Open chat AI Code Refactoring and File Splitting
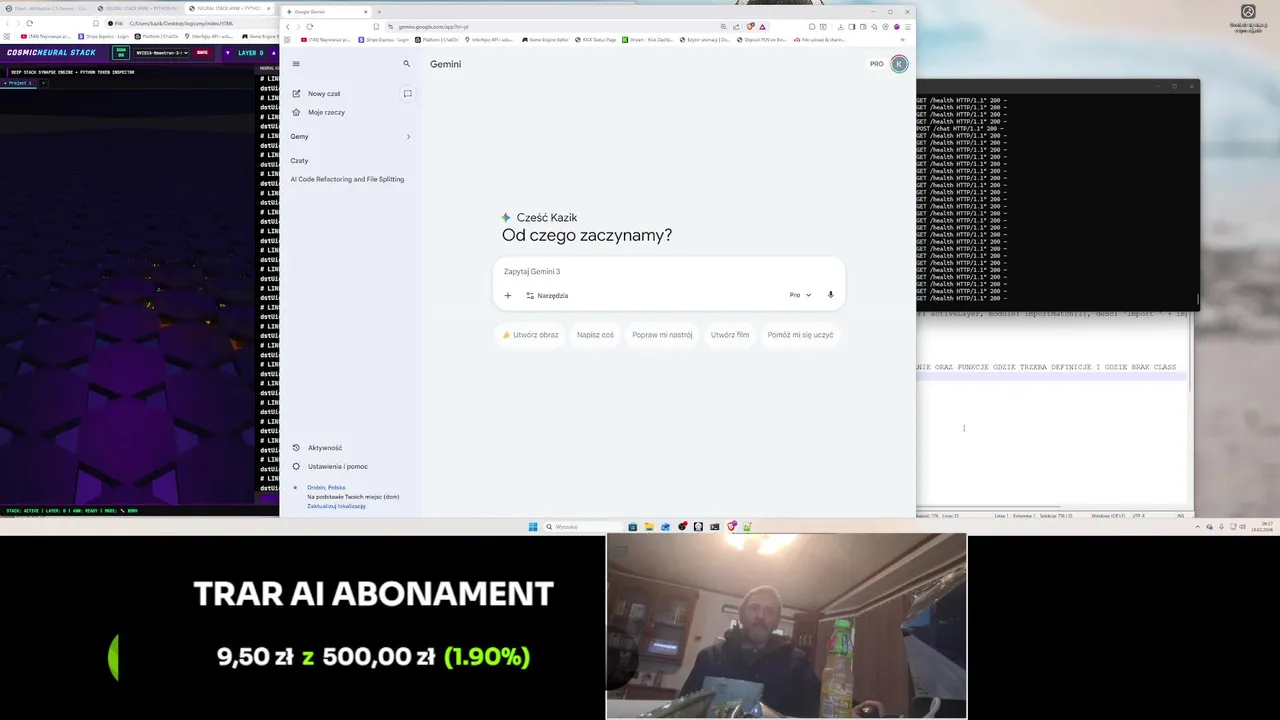The width and height of the screenshot is (1280, 720). 347,180
